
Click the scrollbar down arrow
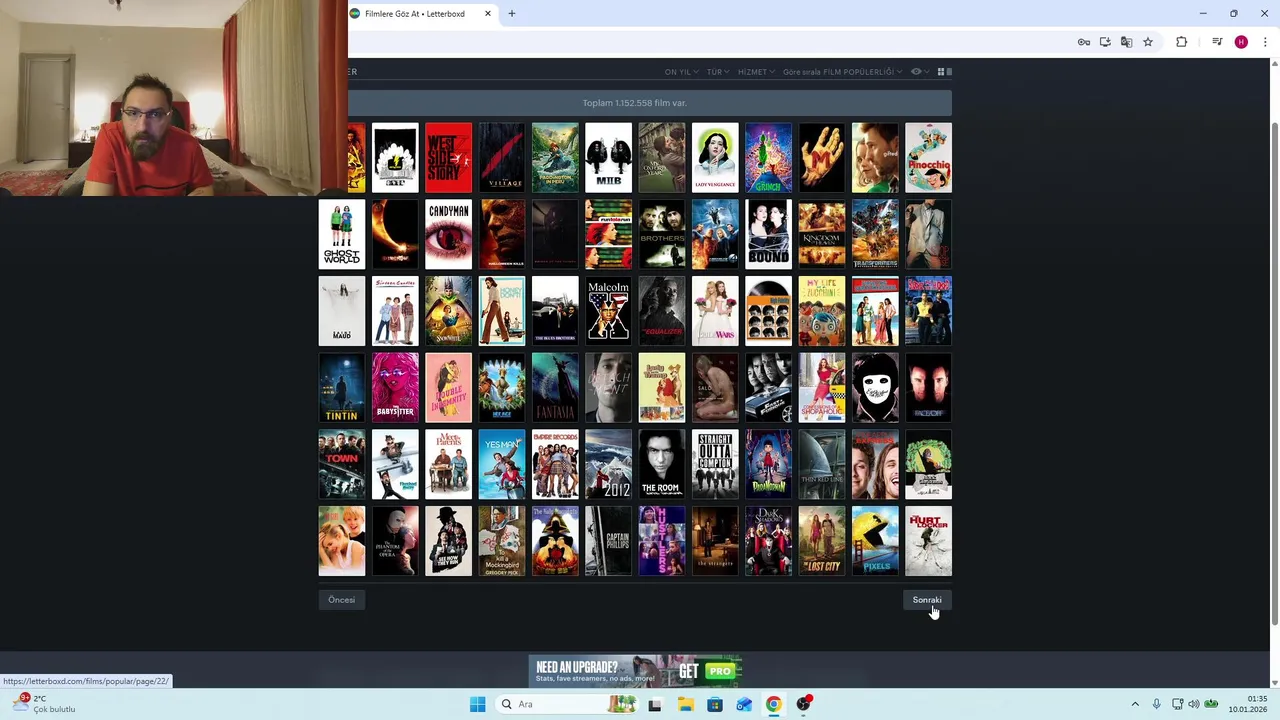click(x=1274, y=682)
